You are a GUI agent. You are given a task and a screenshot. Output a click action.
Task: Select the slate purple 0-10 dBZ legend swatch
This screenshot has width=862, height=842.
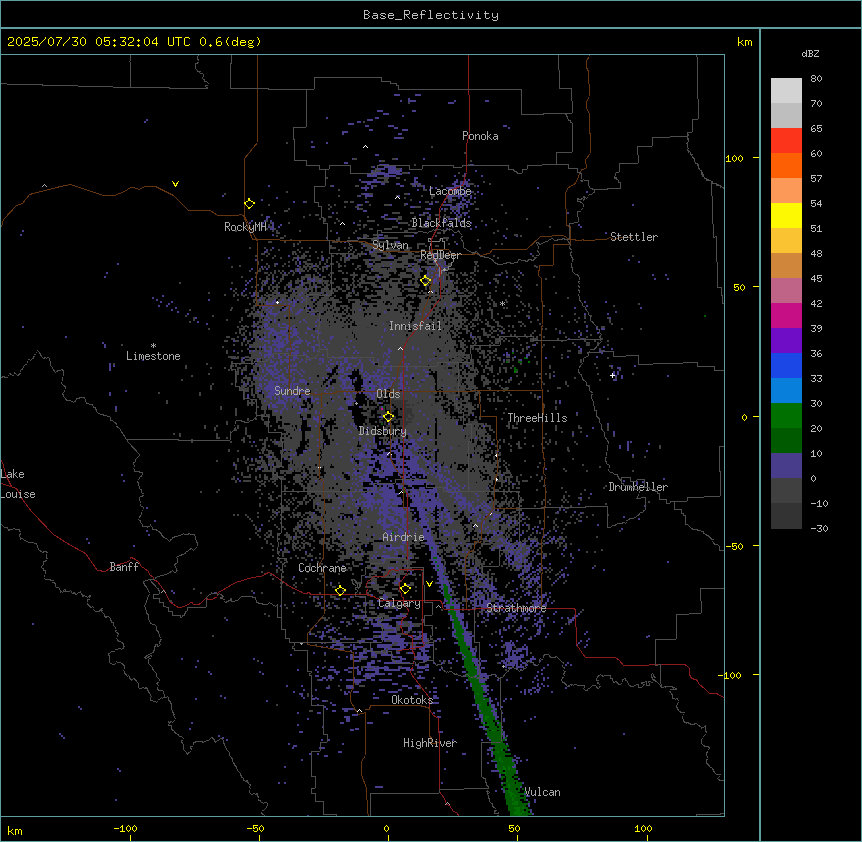click(x=786, y=466)
